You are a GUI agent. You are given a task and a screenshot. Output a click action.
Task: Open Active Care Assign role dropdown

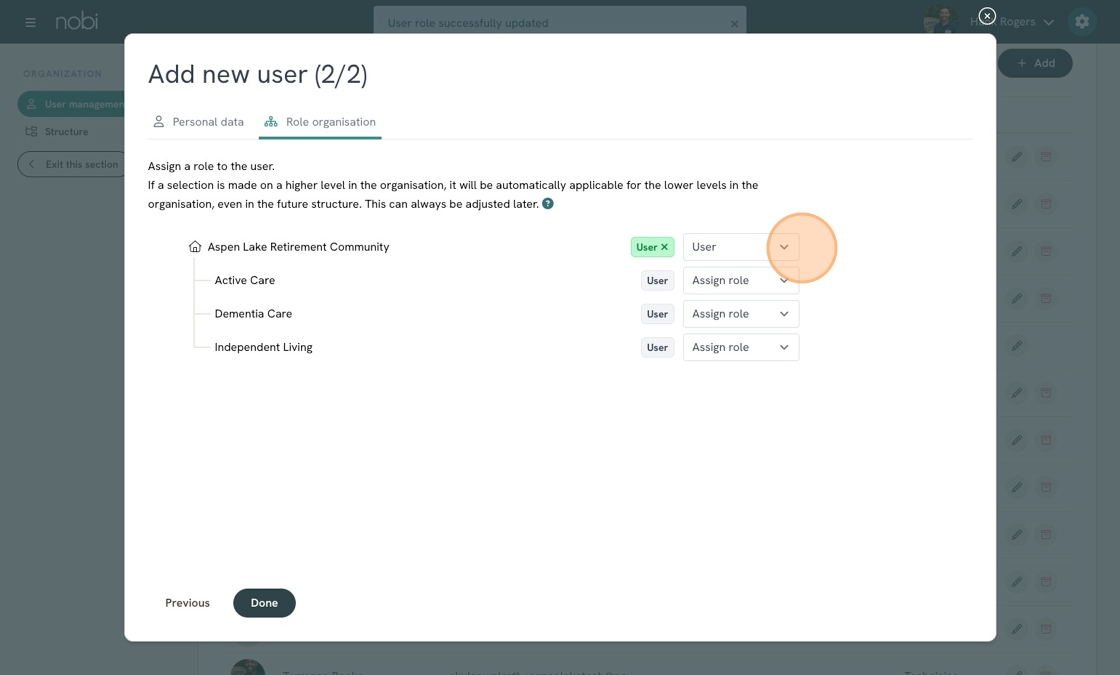741,281
